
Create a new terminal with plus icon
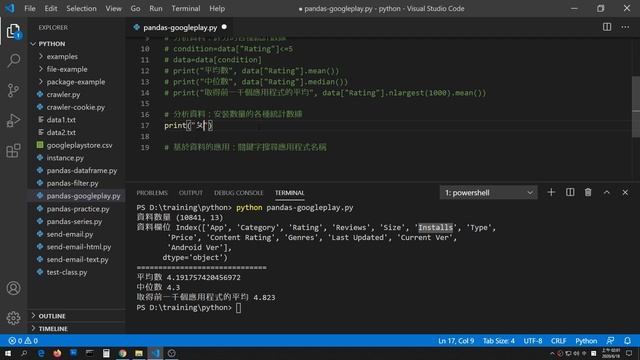click(551, 192)
